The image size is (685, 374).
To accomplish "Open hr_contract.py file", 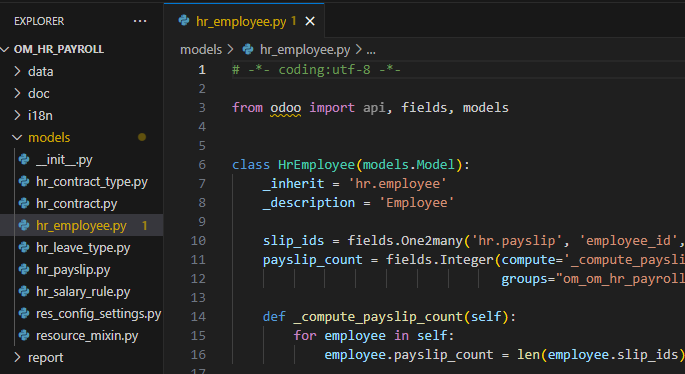I will (76, 203).
